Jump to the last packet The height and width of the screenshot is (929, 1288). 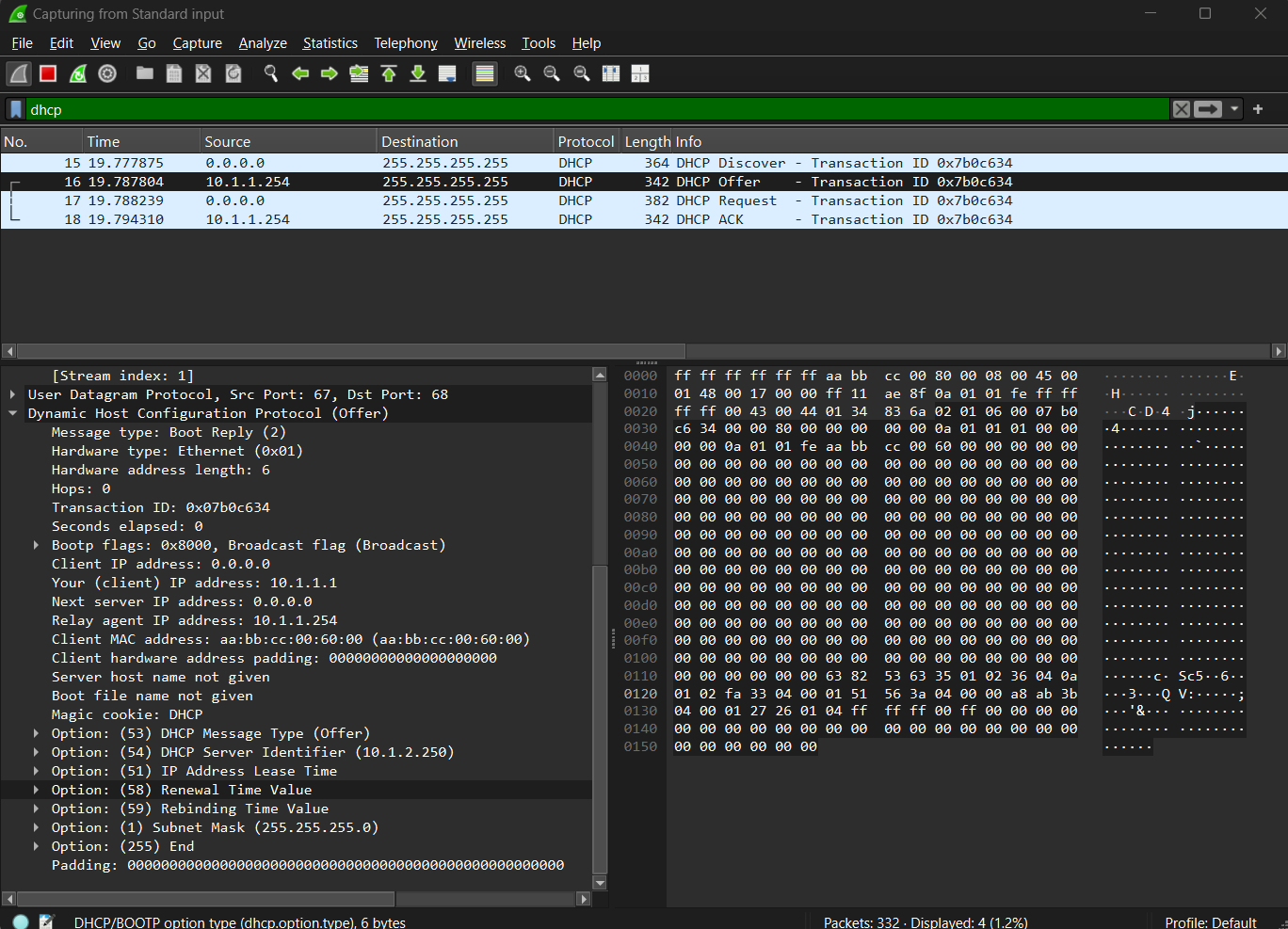click(418, 73)
